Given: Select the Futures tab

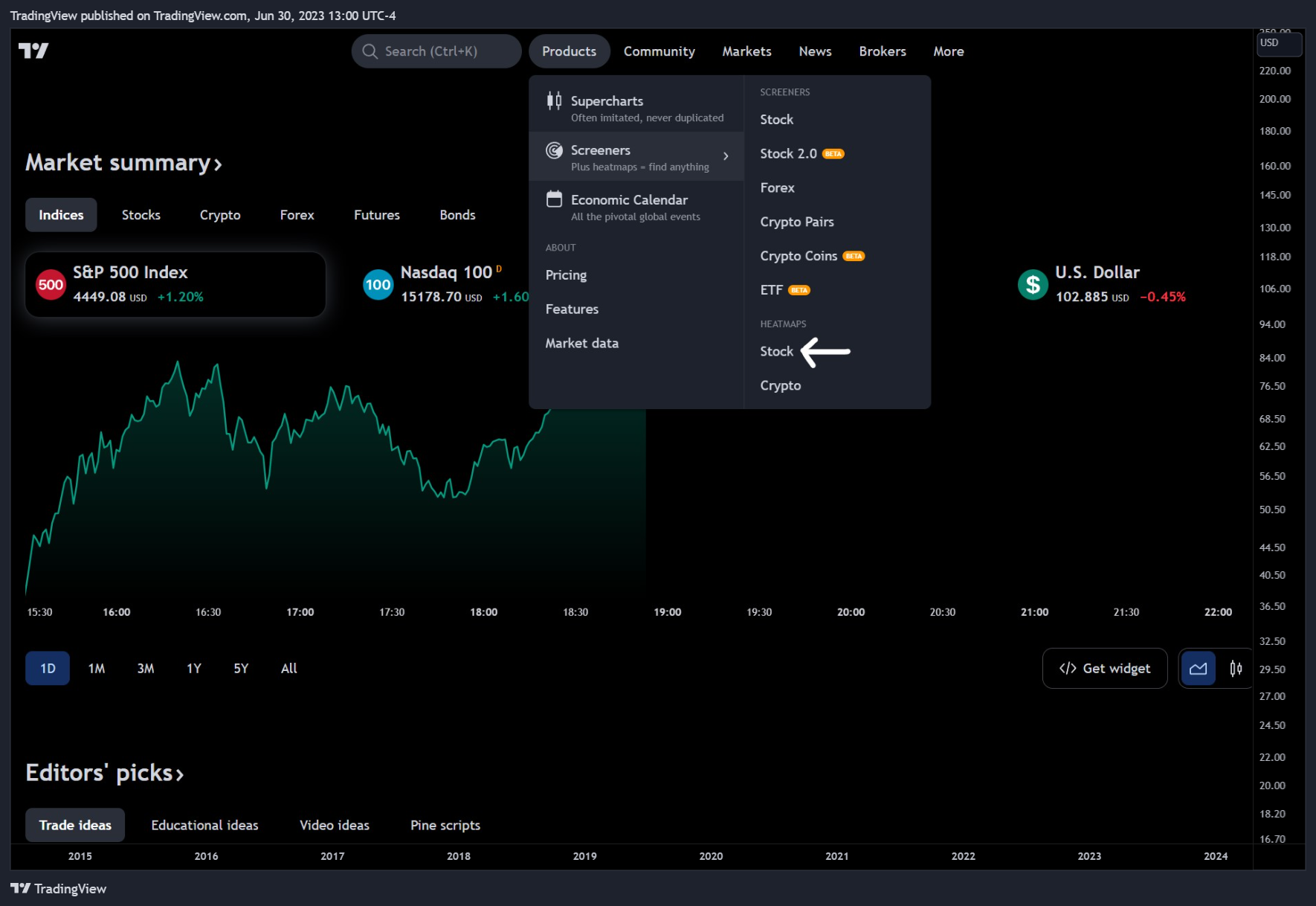Looking at the screenshot, I should tap(377, 215).
